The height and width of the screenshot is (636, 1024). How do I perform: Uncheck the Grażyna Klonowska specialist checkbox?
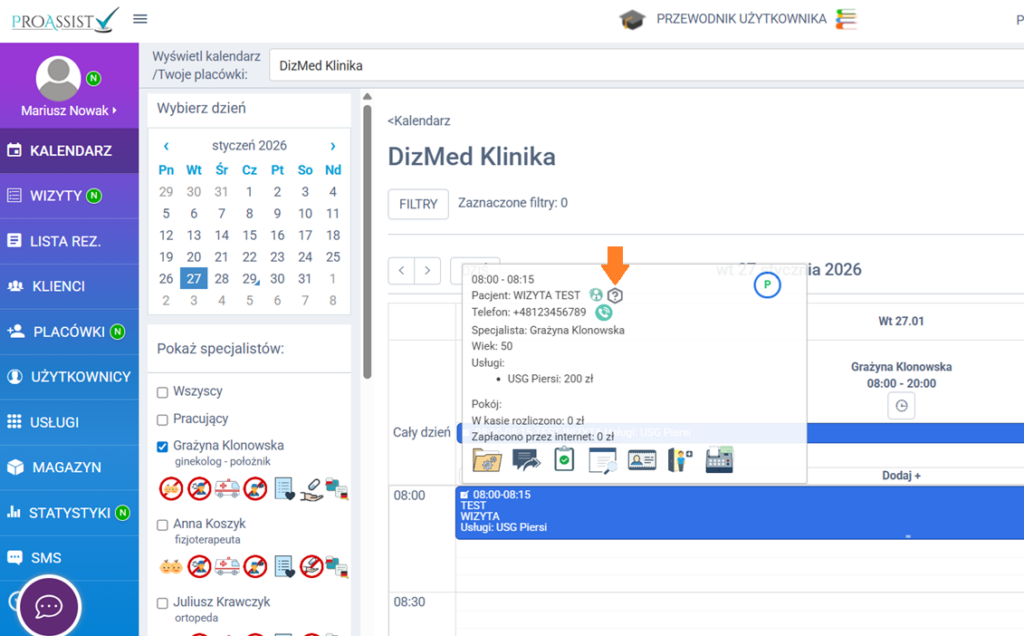163,446
